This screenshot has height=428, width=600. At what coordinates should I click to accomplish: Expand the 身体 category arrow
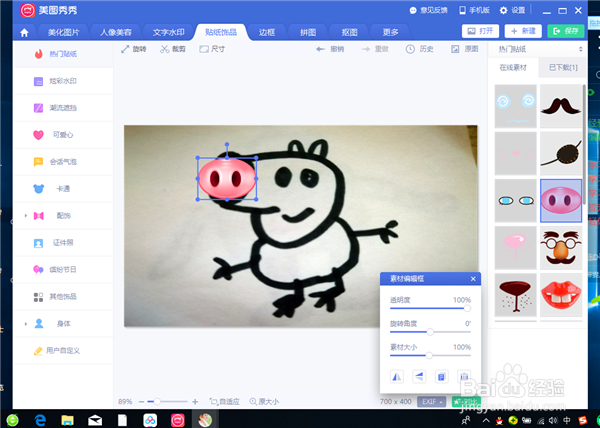click(x=26, y=324)
